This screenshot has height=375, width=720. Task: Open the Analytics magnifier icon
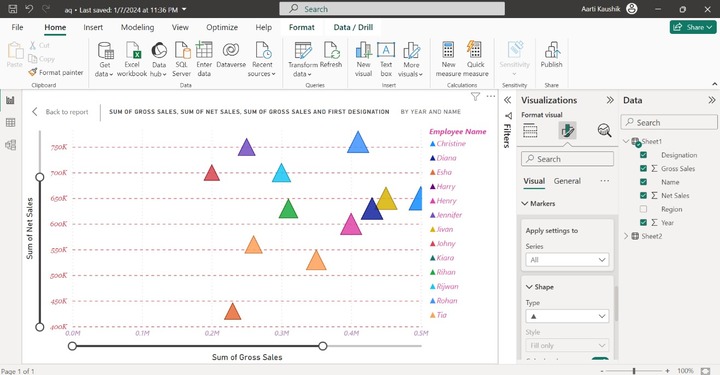(x=604, y=131)
